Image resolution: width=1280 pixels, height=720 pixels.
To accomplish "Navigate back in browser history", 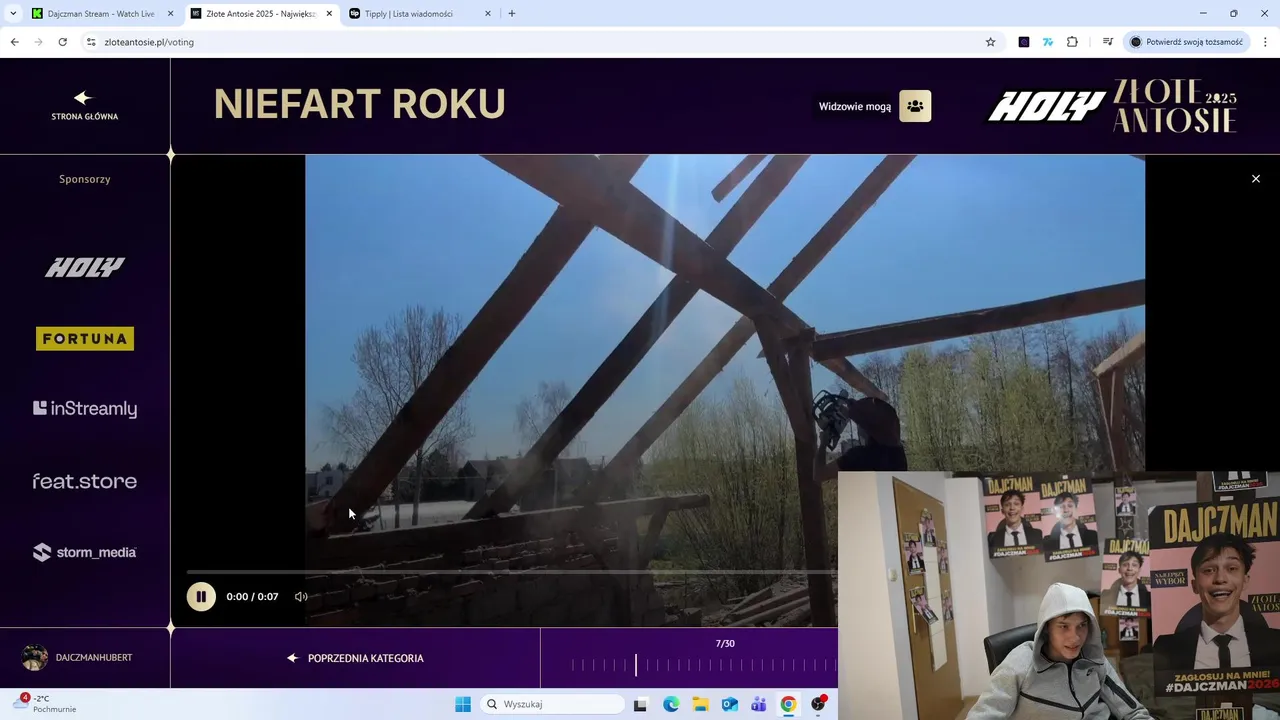I will (x=14, y=42).
